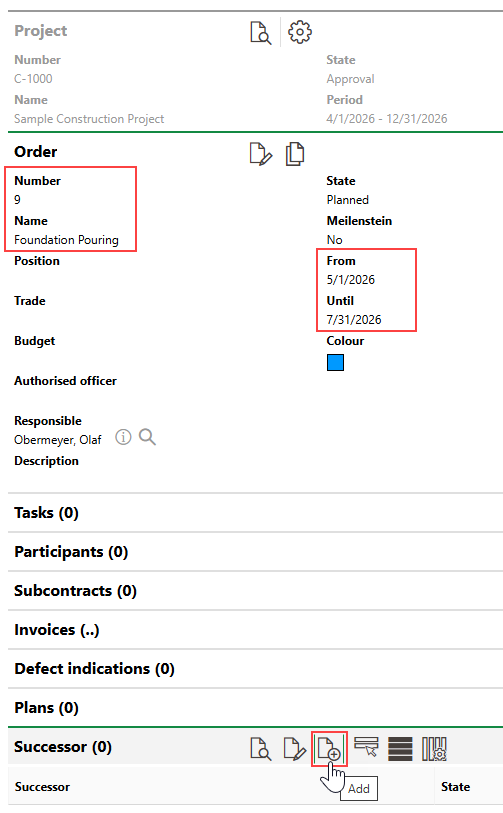Add a new successor

pyautogui.click(x=329, y=749)
